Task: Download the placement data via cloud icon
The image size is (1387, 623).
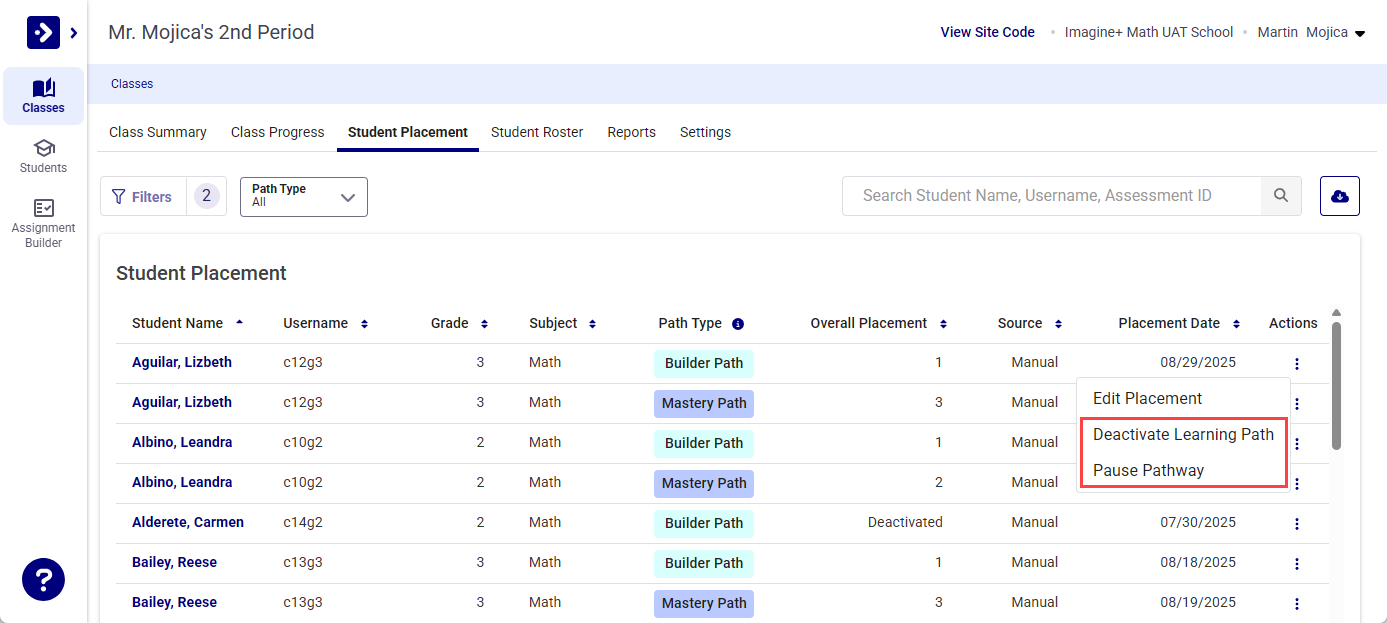Action: (x=1340, y=196)
